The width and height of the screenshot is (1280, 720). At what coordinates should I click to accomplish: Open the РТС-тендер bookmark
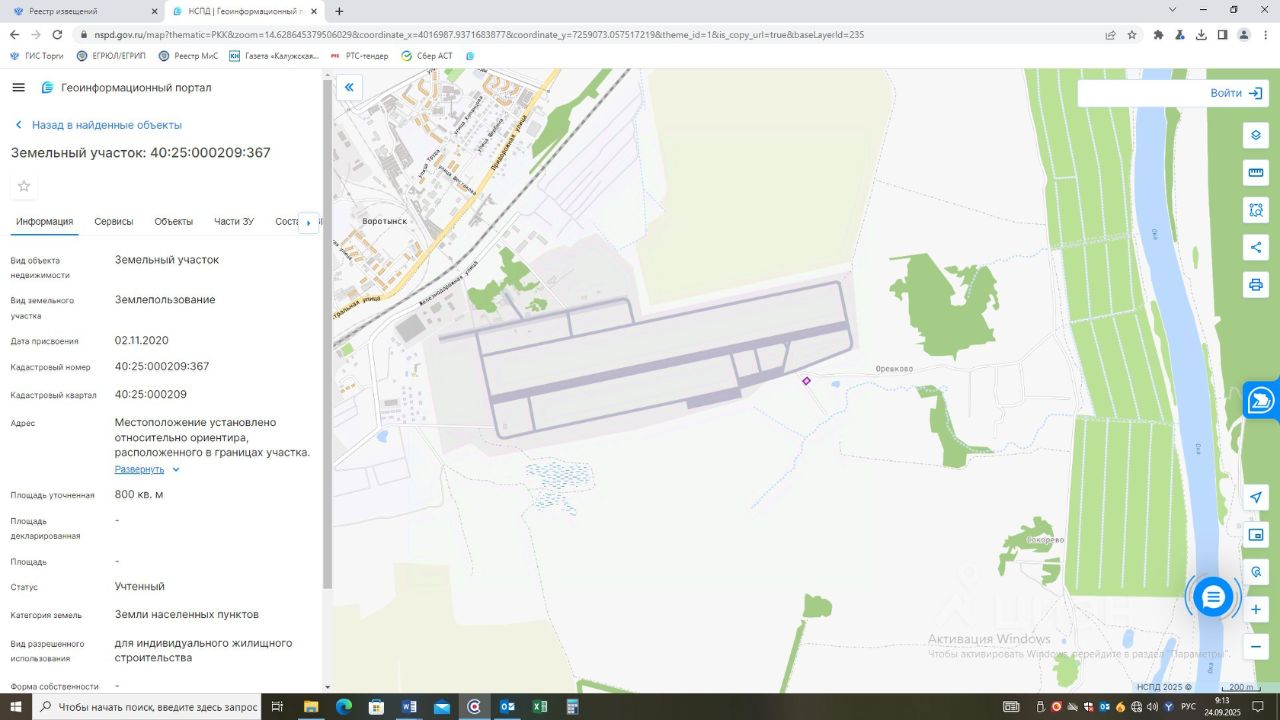(359, 56)
